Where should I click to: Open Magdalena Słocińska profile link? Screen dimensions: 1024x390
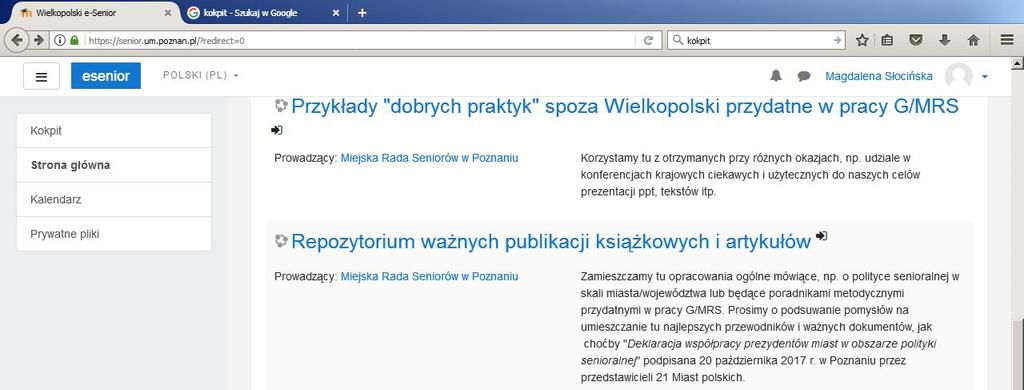click(x=879, y=76)
